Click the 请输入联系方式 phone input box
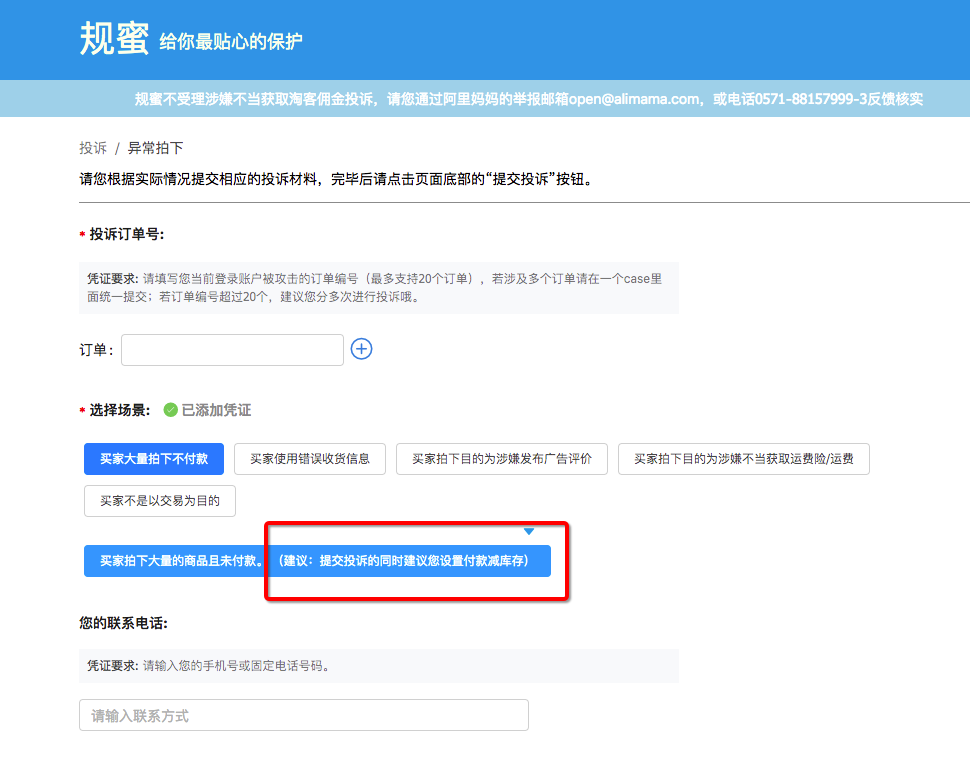 point(303,715)
